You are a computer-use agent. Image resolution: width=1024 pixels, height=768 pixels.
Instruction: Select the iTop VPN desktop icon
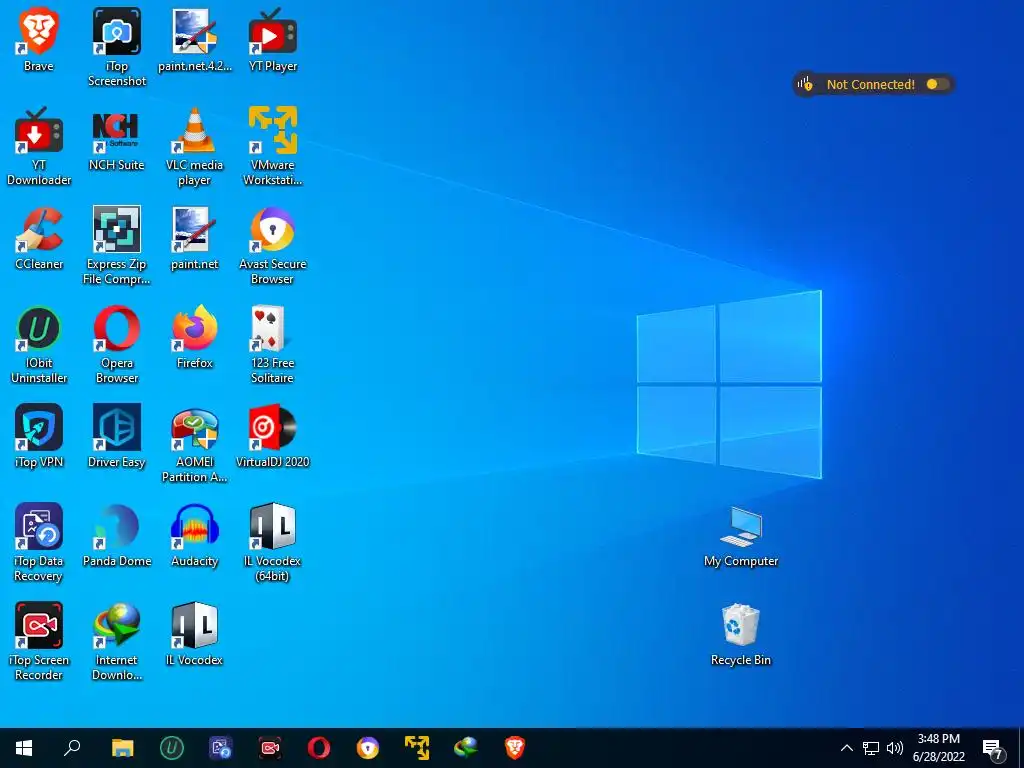39,436
